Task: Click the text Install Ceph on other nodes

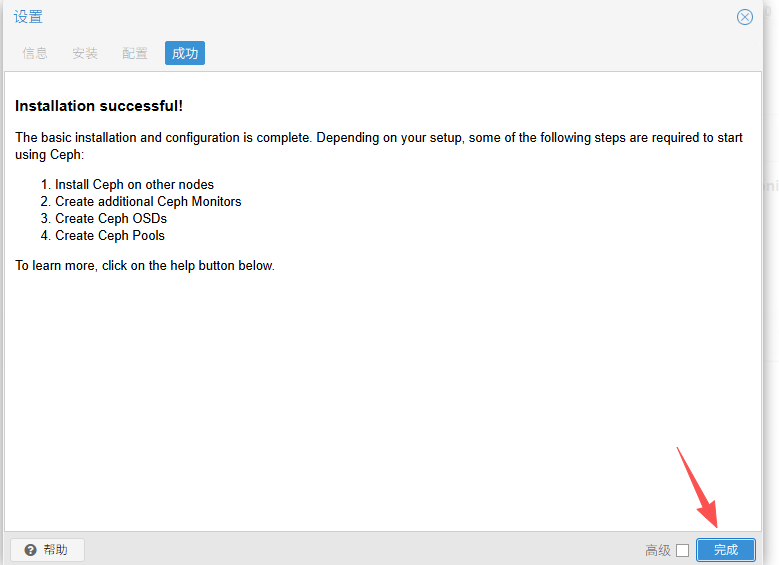Action: tap(134, 184)
